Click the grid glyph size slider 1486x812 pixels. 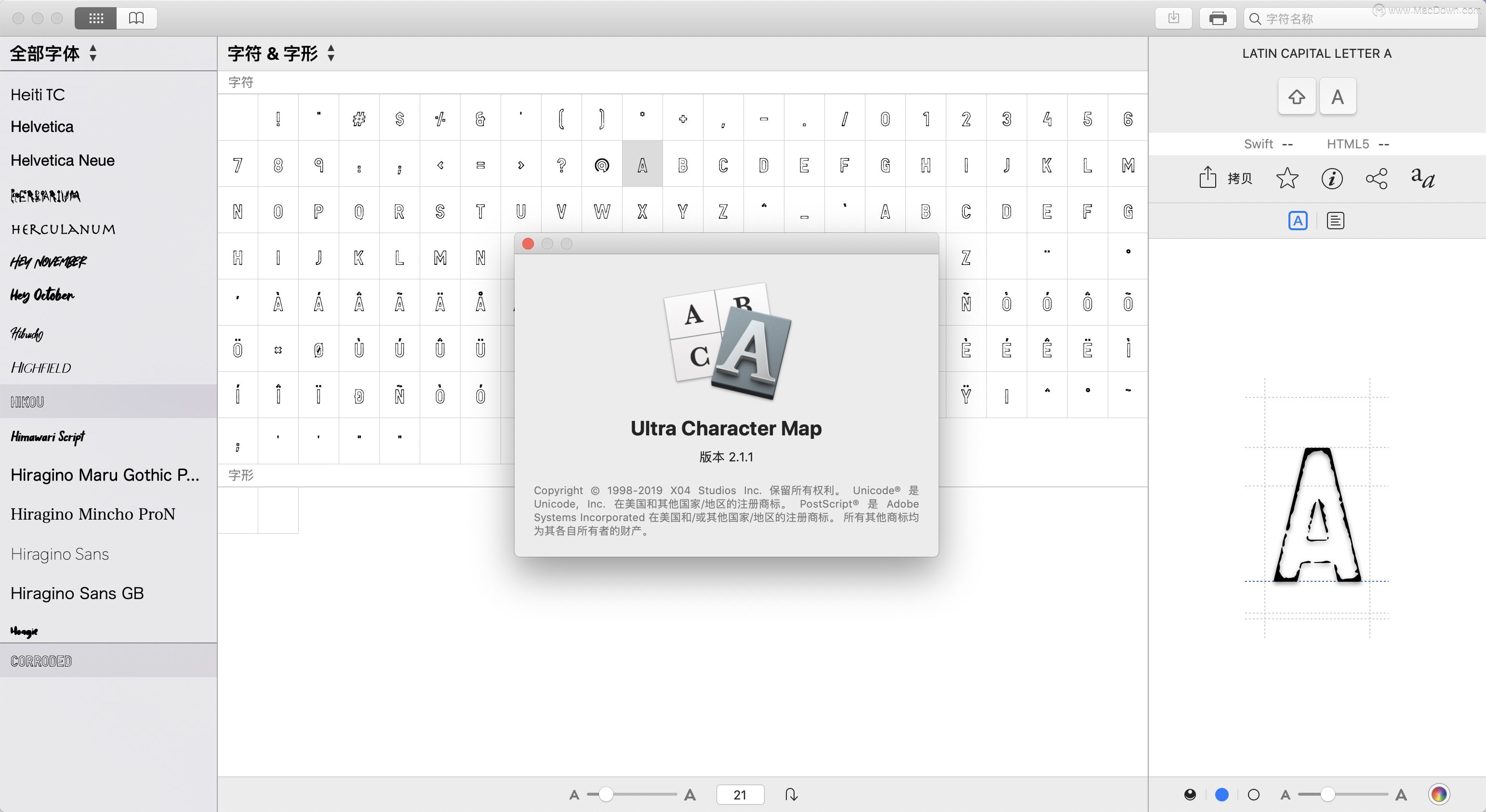[x=632, y=795]
